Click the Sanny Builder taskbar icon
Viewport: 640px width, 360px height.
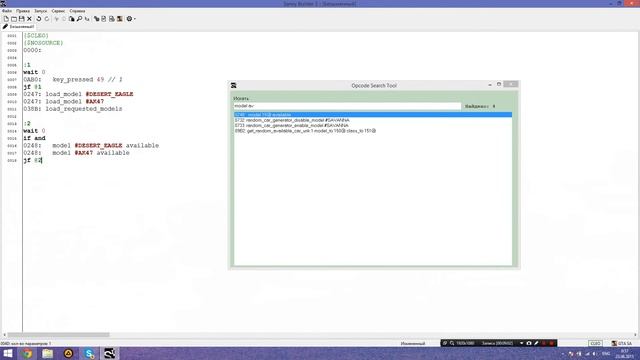109,353
